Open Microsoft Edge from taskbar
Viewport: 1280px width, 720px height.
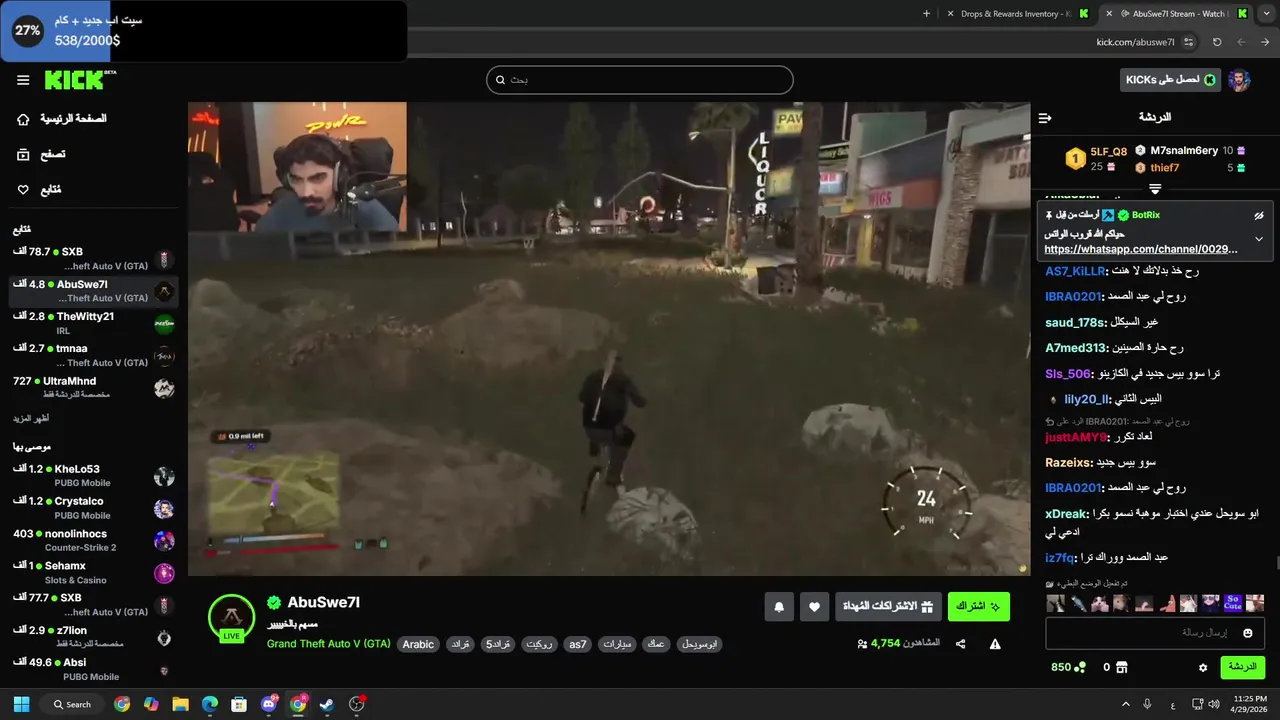tap(210, 704)
